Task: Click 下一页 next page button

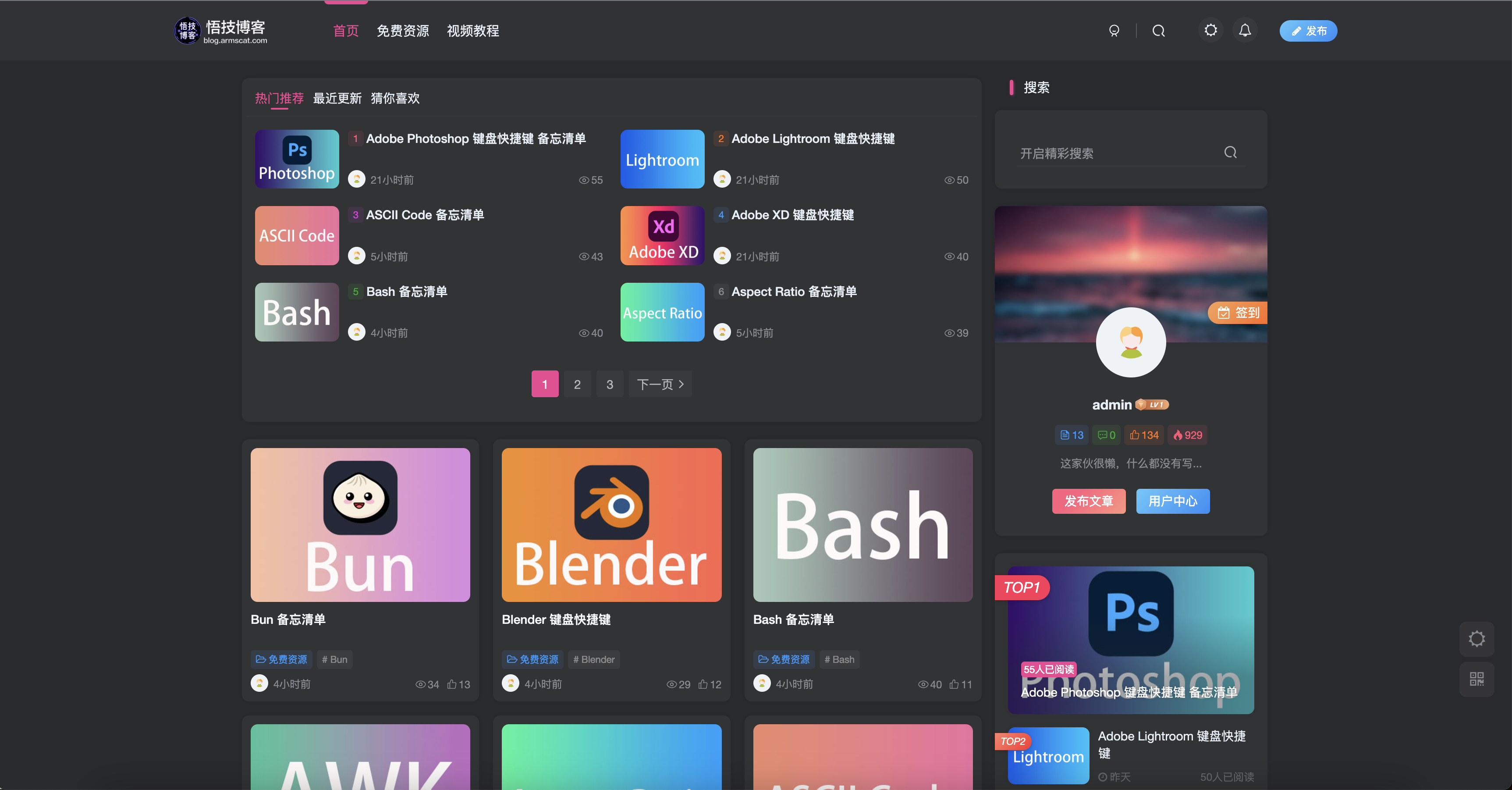Action: tap(660, 384)
